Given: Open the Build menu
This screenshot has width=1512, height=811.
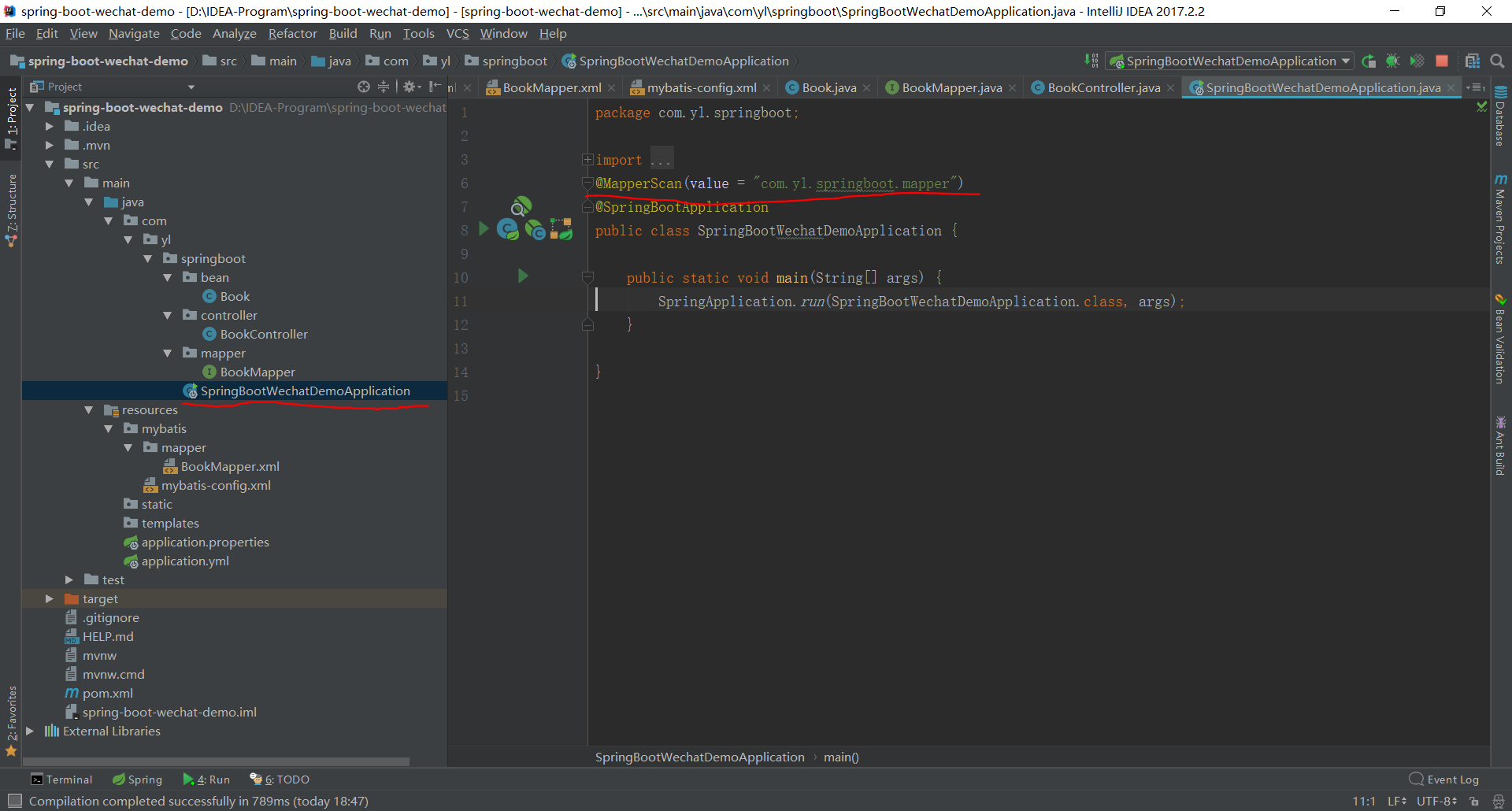Looking at the screenshot, I should [343, 34].
